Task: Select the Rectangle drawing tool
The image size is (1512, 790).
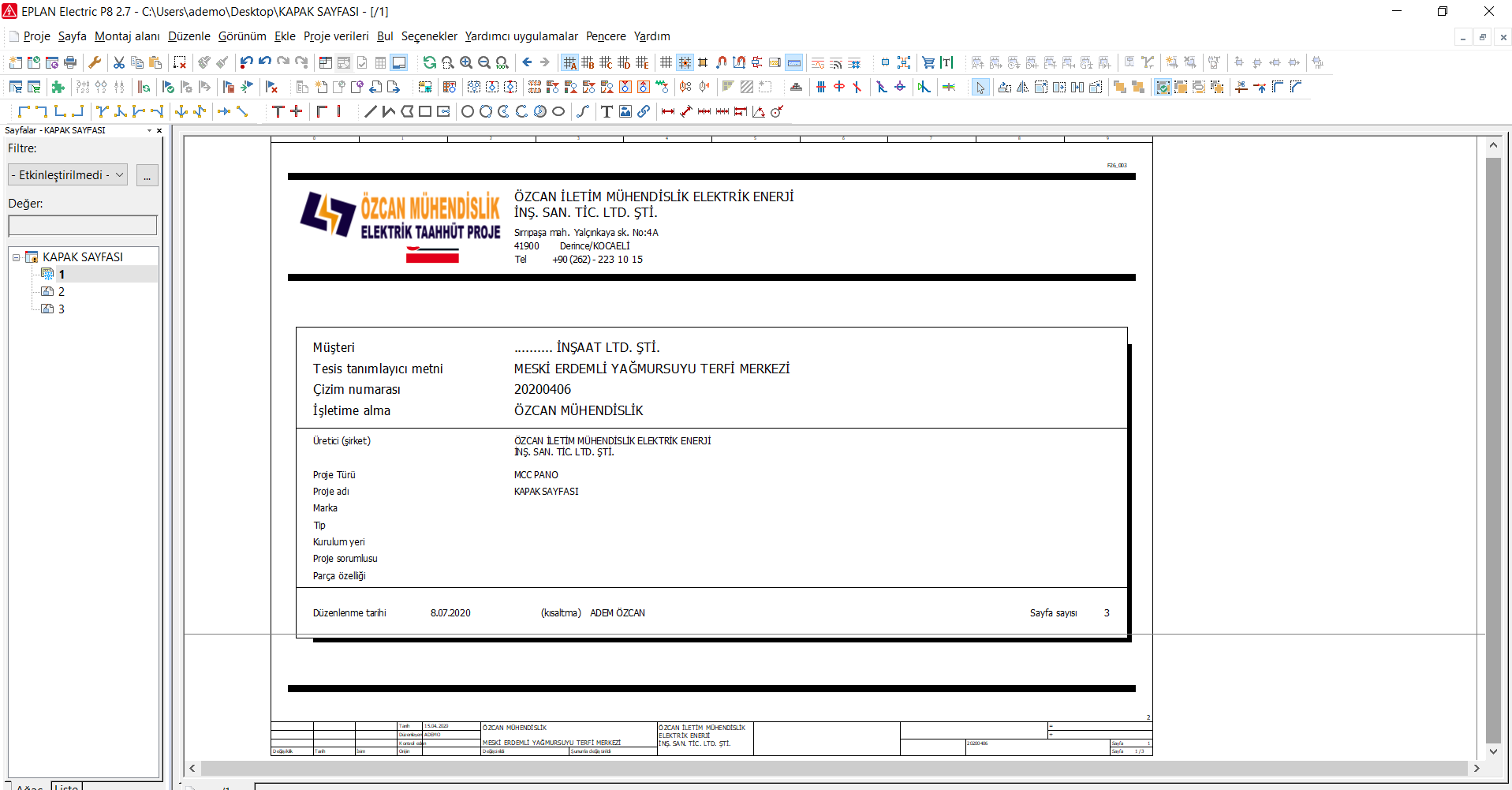Action: pyautogui.click(x=425, y=111)
